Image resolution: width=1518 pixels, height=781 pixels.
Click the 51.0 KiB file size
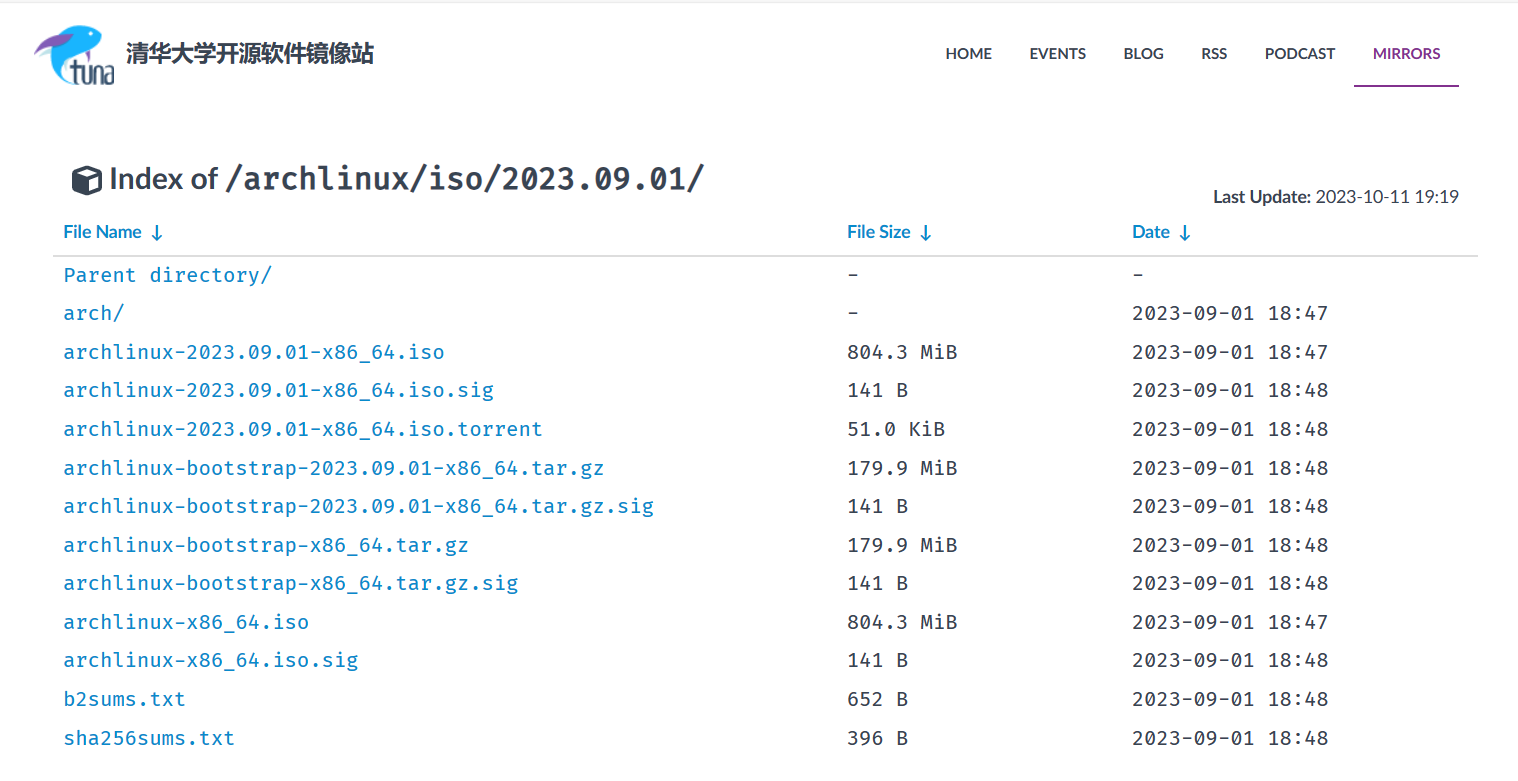point(896,429)
